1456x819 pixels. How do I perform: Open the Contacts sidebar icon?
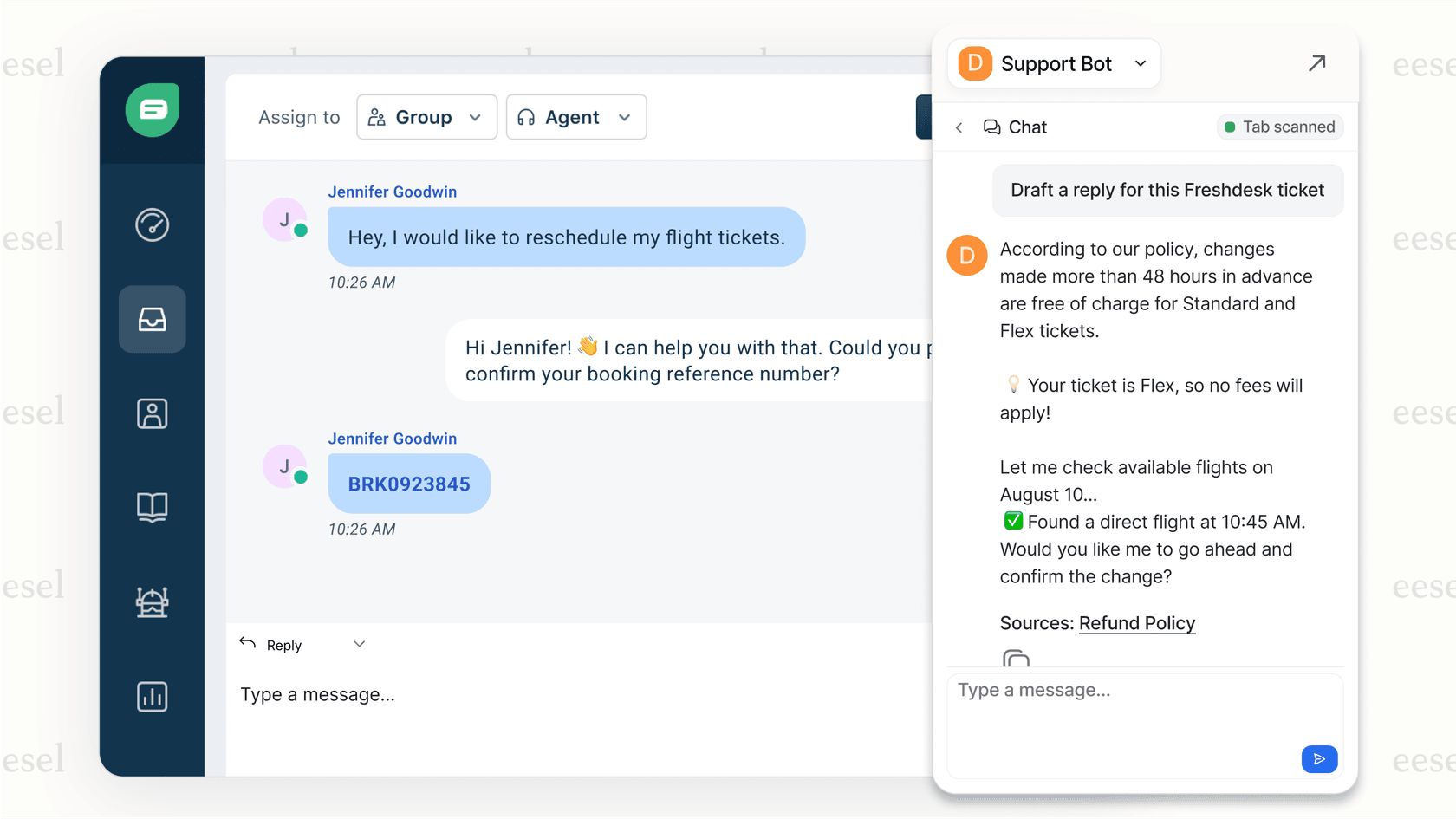(152, 413)
